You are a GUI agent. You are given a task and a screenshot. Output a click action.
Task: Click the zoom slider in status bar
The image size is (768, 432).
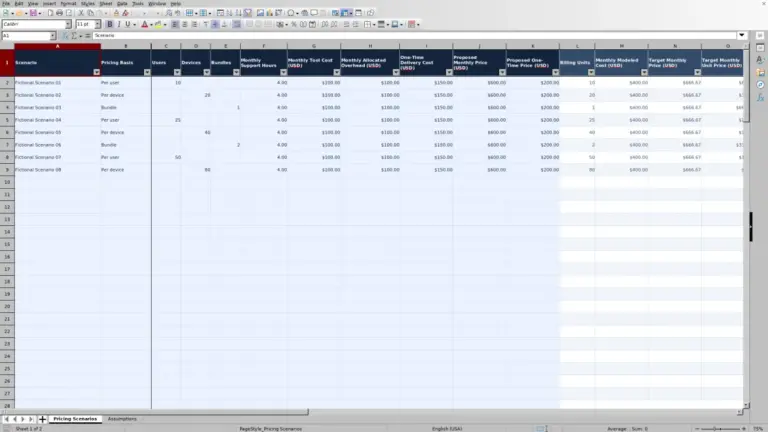(720, 429)
